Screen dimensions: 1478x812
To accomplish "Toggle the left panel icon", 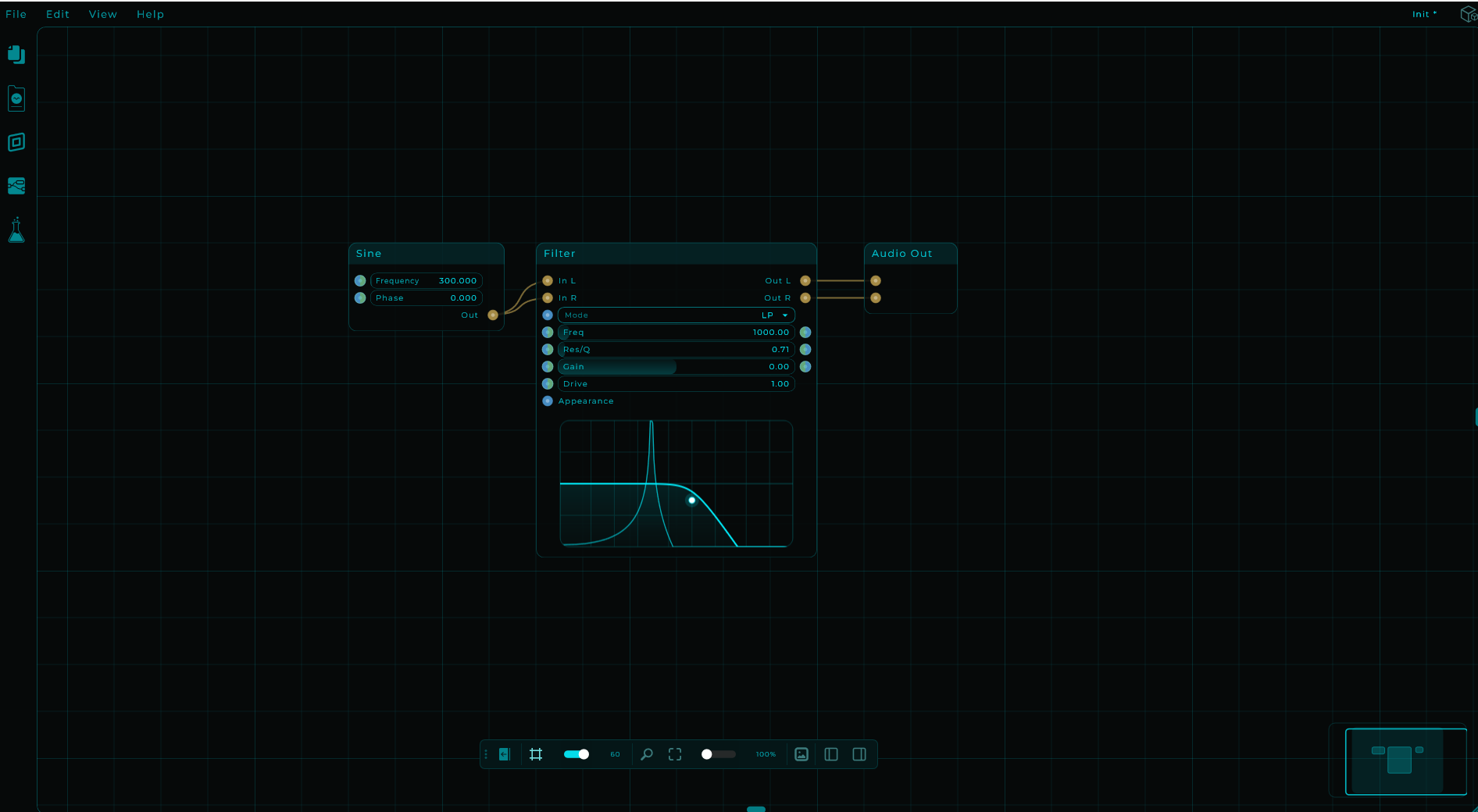I will (831, 754).
